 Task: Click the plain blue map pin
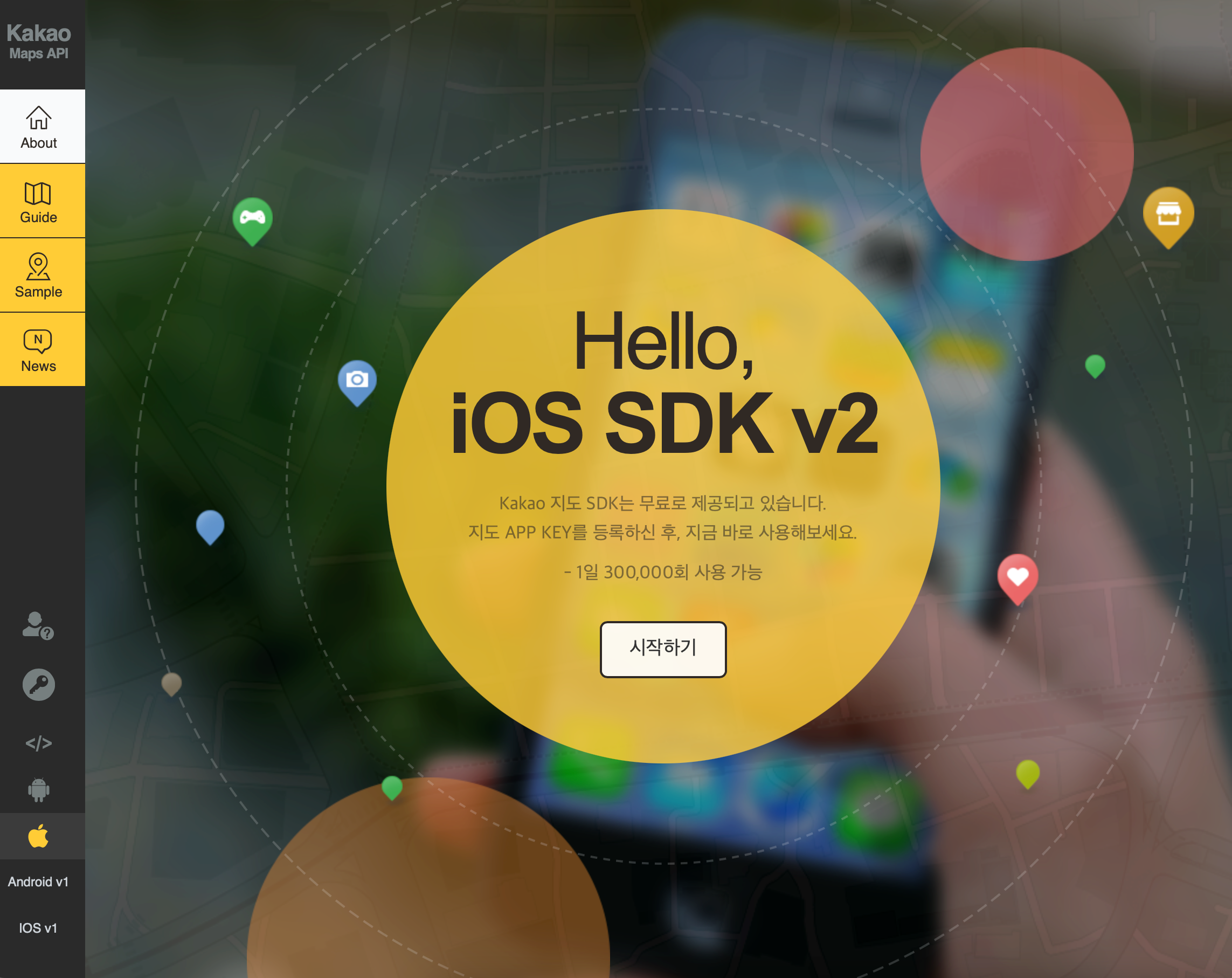click(x=210, y=526)
